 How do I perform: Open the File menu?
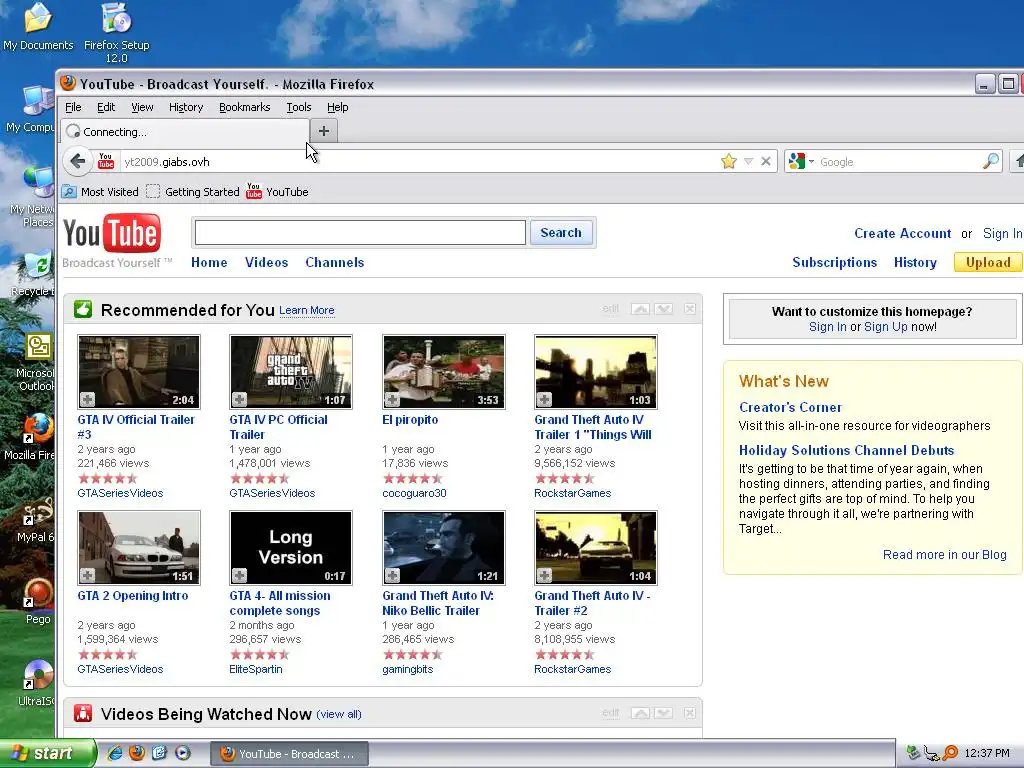point(73,107)
